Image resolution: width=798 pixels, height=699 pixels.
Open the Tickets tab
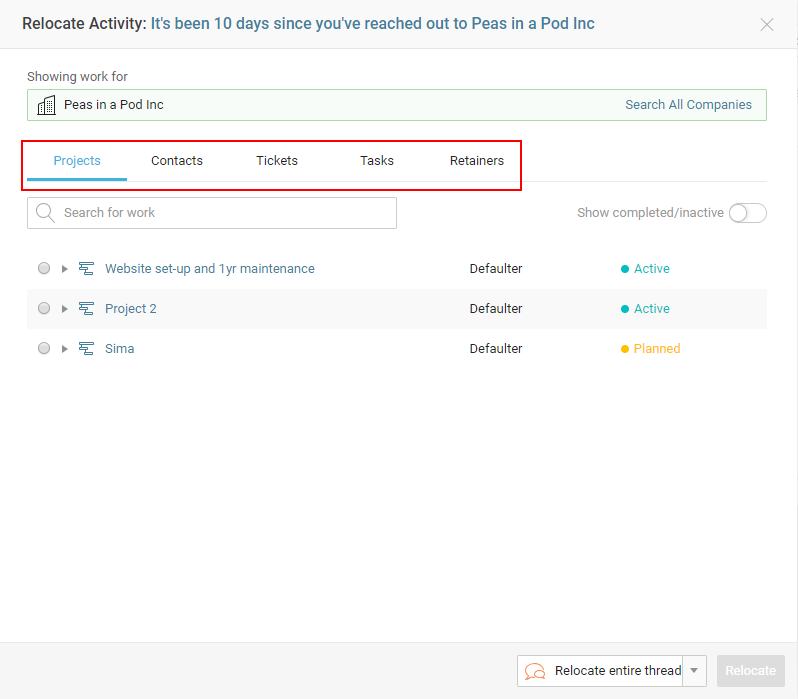coord(277,161)
